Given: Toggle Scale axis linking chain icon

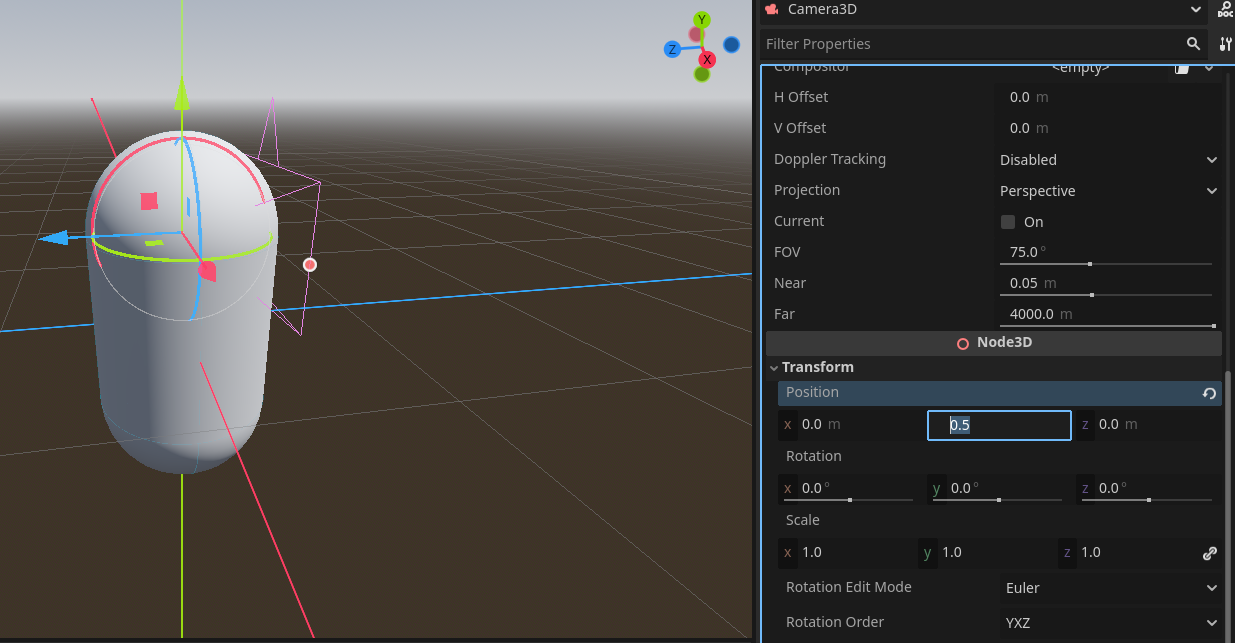Looking at the screenshot, I should [x=1210, y=552].
